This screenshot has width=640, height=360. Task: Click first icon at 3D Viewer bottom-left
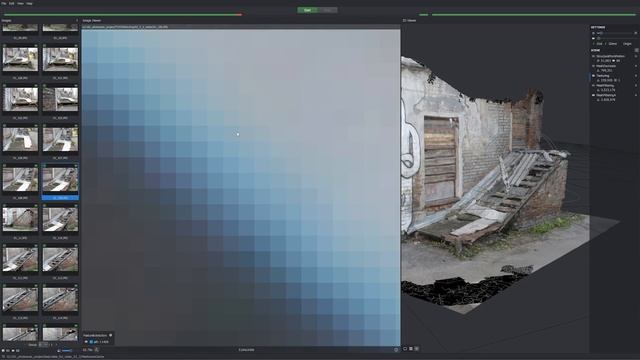[x=405, y=349]
